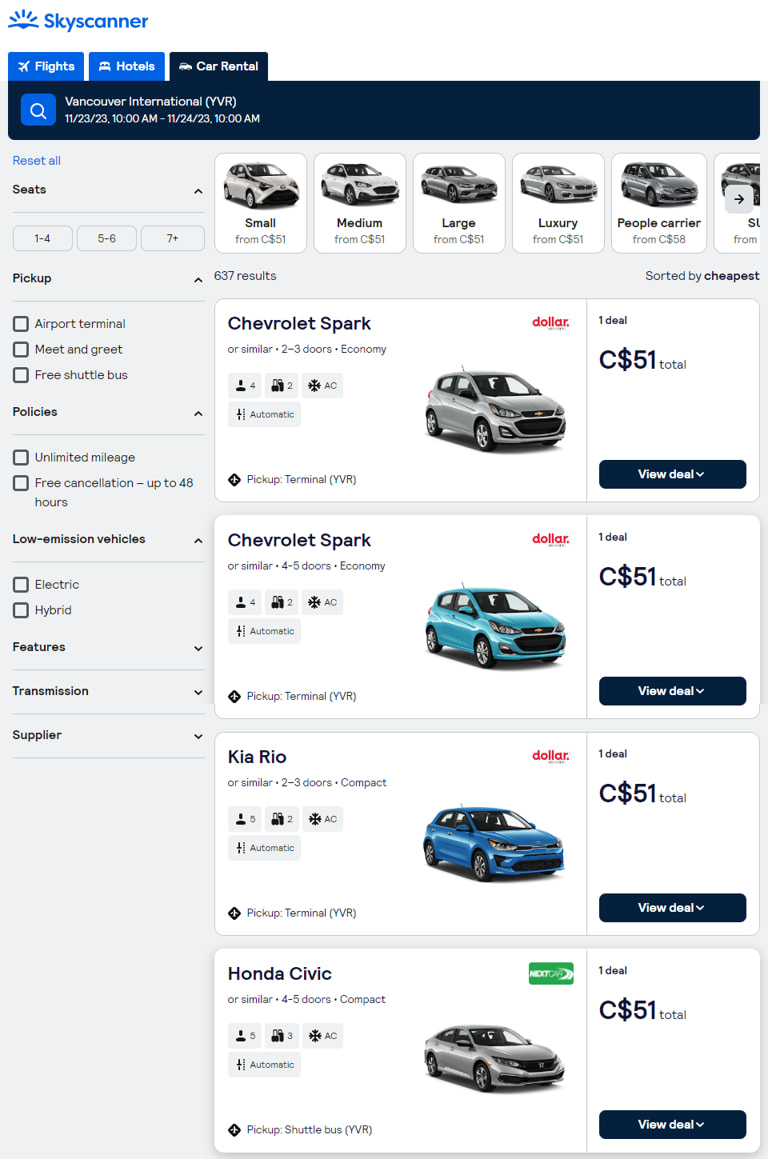The width and height of the screenshot is (768, 1159).
Task: Click the Reset all link
Action: (36, 160)
